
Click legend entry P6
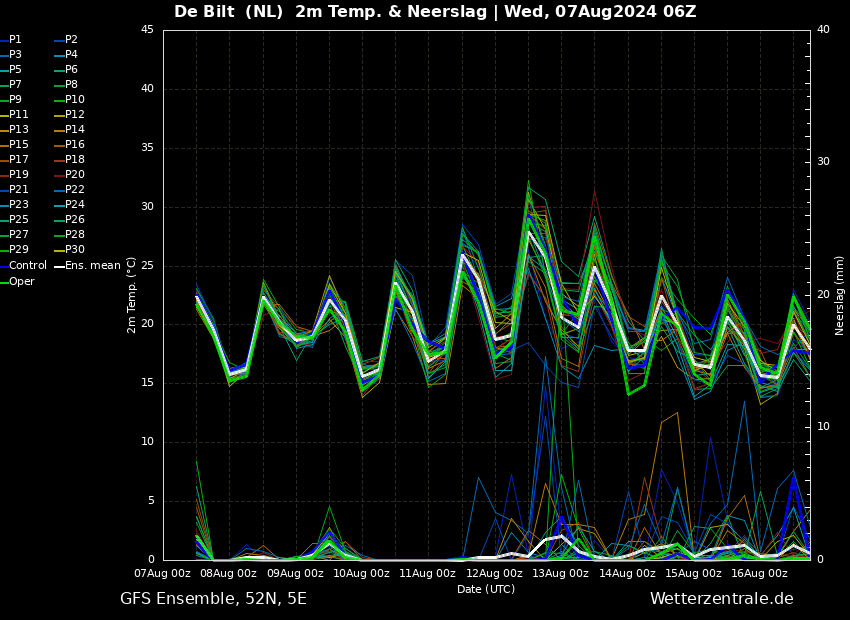click(72, 69)
